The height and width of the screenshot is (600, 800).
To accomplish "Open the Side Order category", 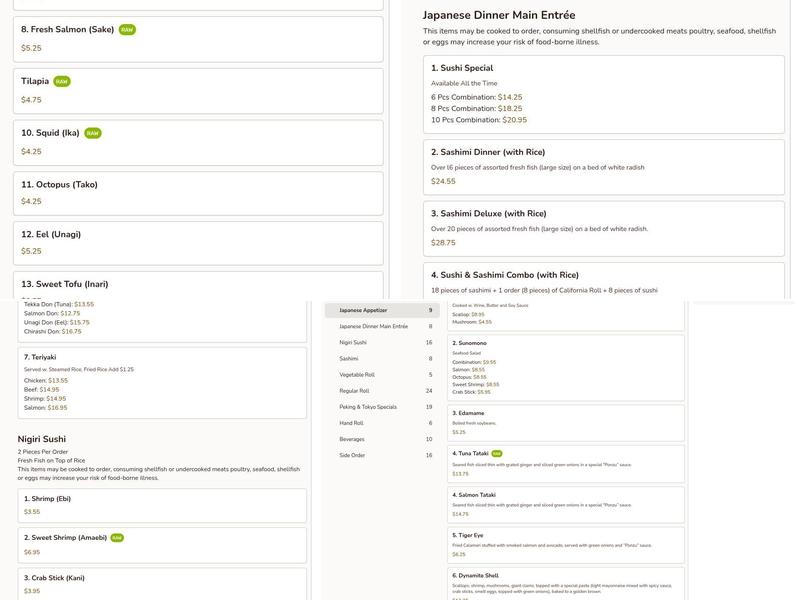I will 382,455.
